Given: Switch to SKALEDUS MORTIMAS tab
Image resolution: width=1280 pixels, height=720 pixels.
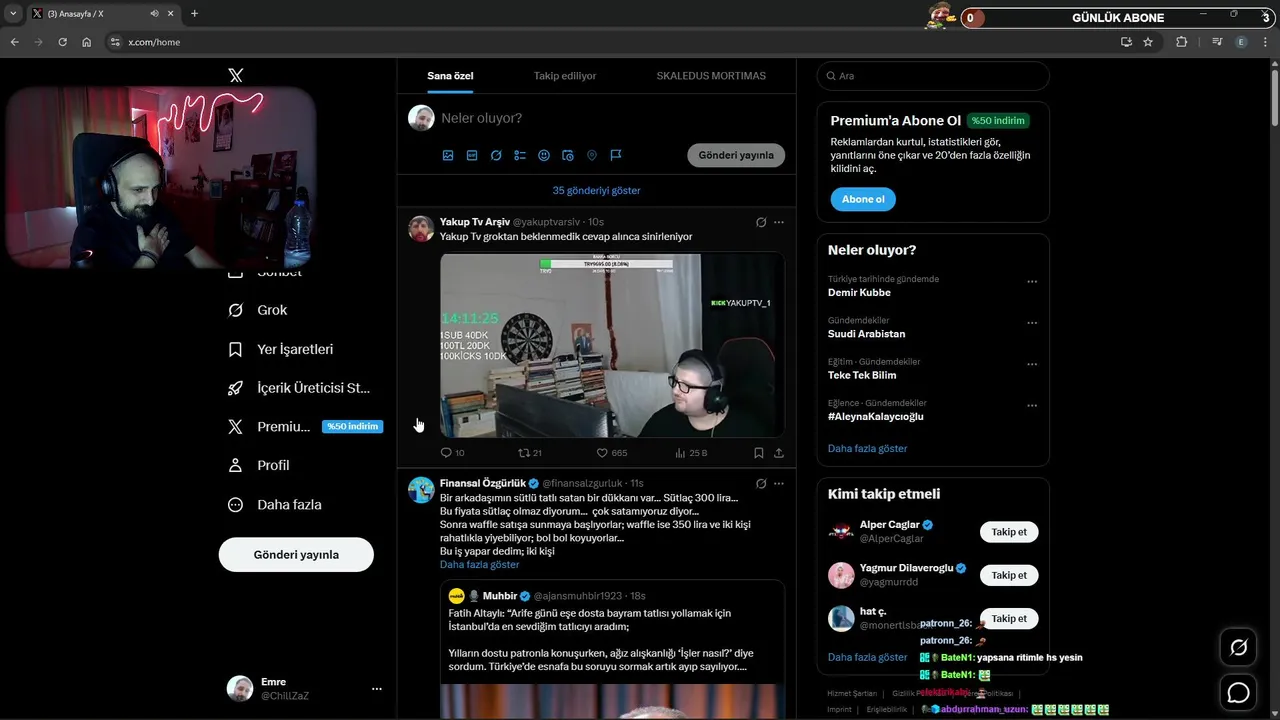Looking at the screenshot, I should 711,76.
